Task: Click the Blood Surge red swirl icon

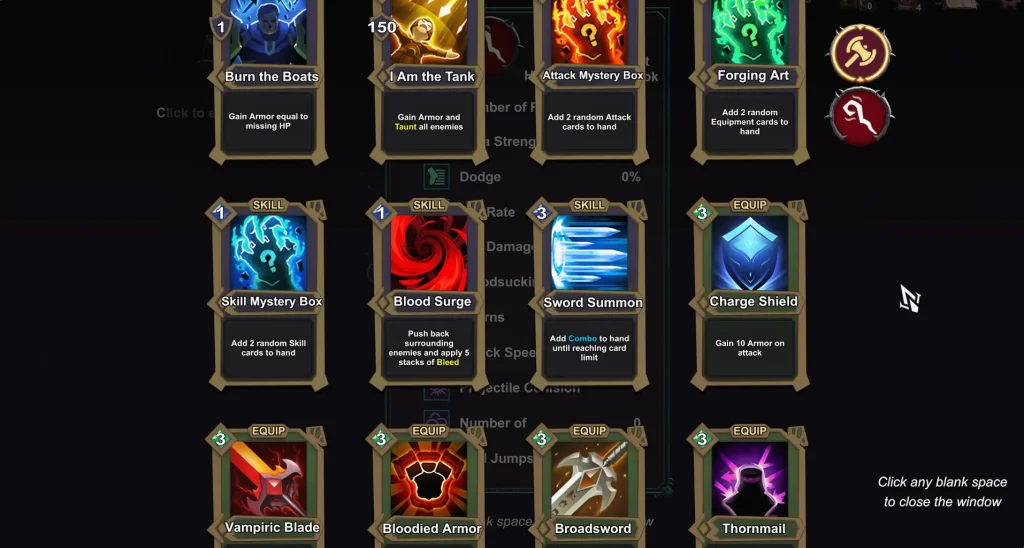Action: [429, 253]
